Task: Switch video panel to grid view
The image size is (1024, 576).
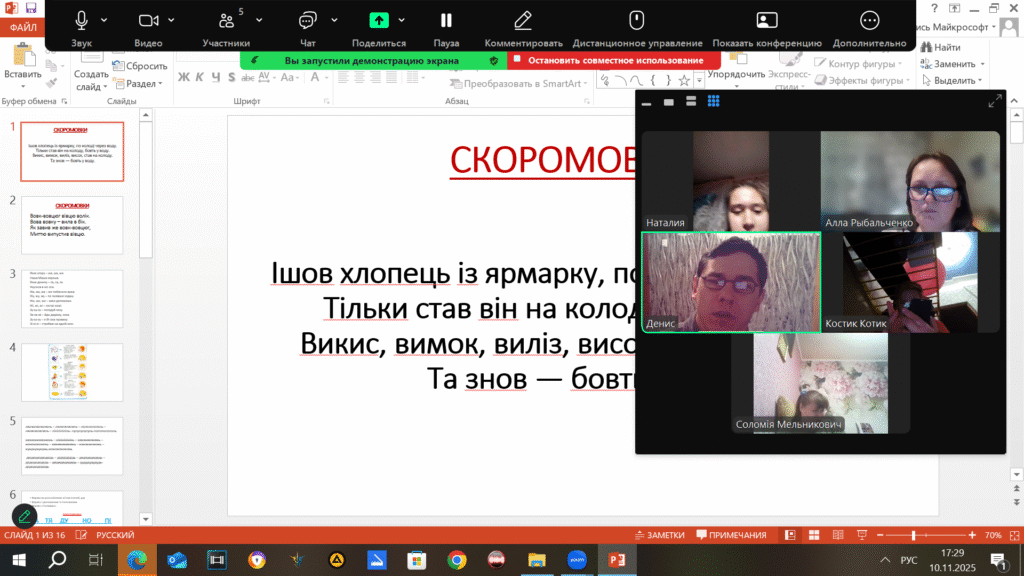Action: [714, 101]
